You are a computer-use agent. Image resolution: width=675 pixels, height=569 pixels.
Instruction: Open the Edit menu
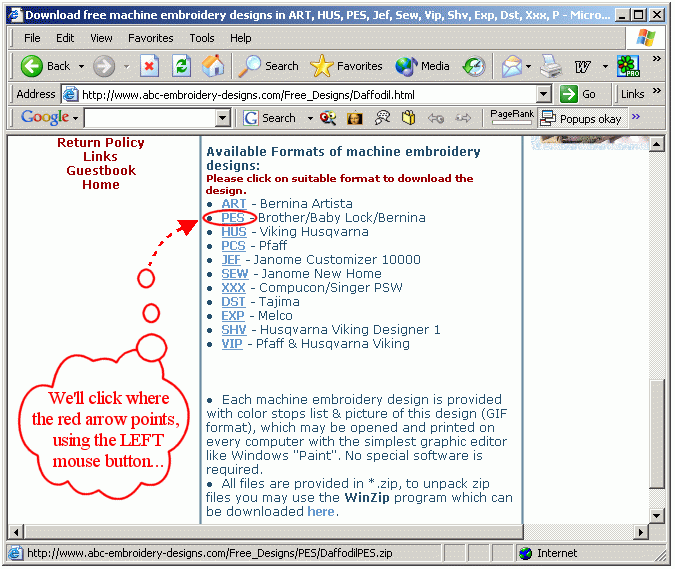(65, 38)
